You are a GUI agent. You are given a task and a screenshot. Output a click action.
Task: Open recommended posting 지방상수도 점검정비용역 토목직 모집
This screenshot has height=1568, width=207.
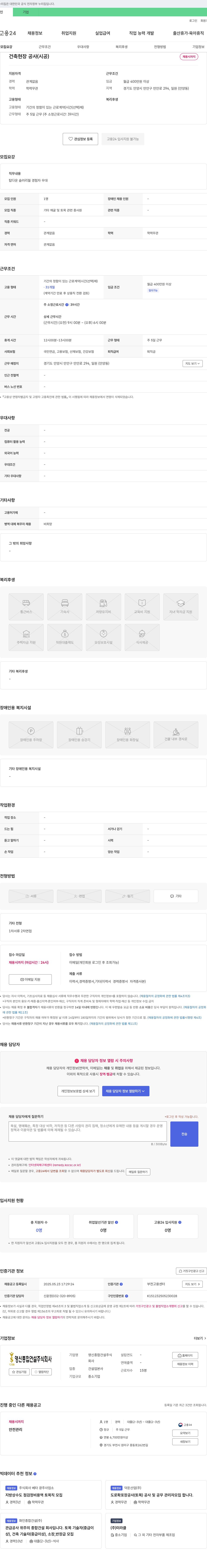tap(34, 1495)
